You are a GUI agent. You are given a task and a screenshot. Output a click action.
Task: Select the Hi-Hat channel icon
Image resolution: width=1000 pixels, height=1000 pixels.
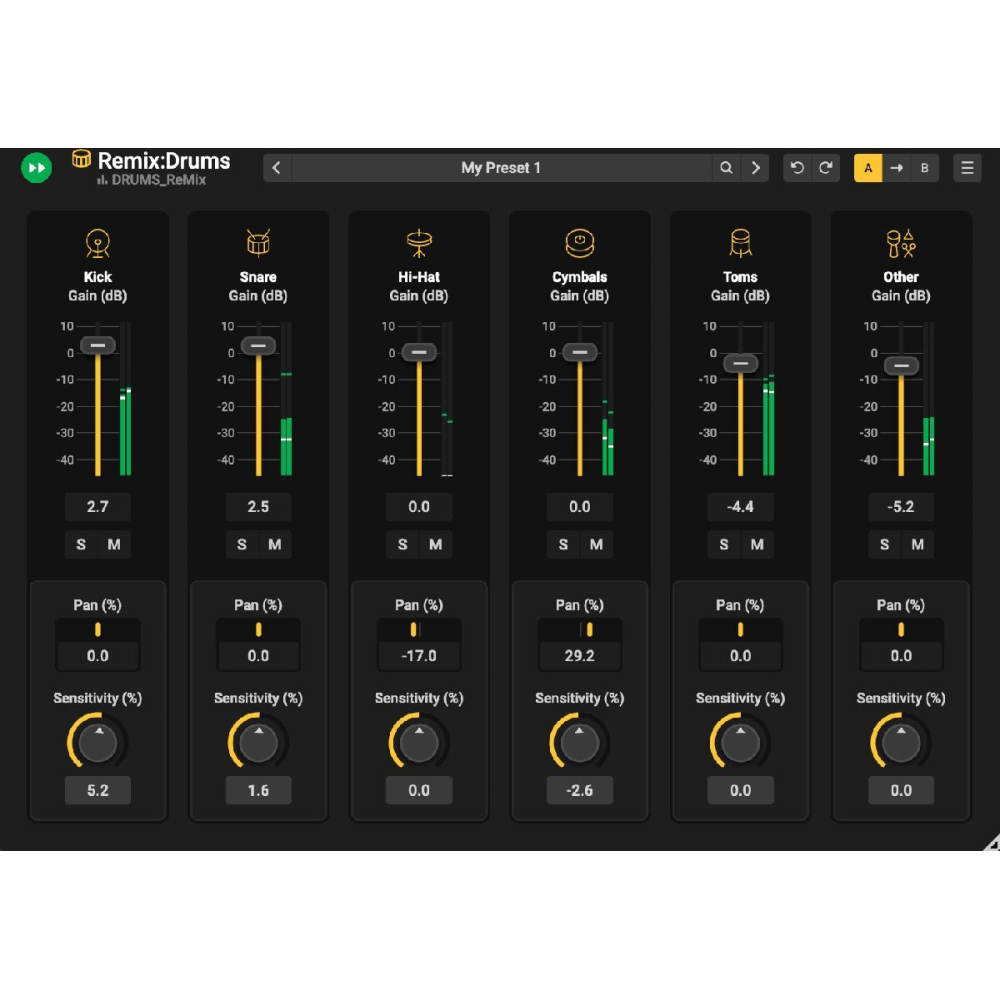point(418,242)
